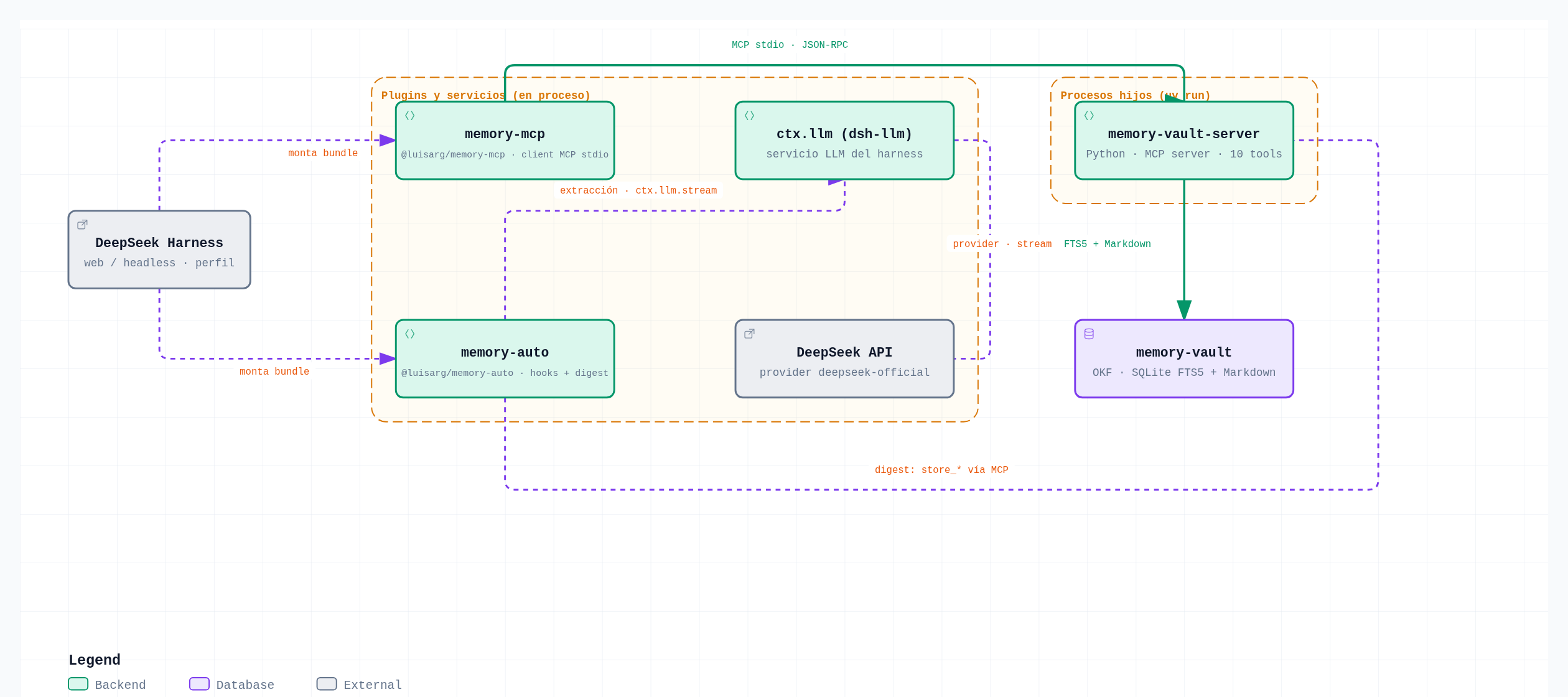Viewport: 1568px width, 697px height.
Task: Click '@luisarg/memory-auto · hooks + digest' subtitle
Action: 505,373
